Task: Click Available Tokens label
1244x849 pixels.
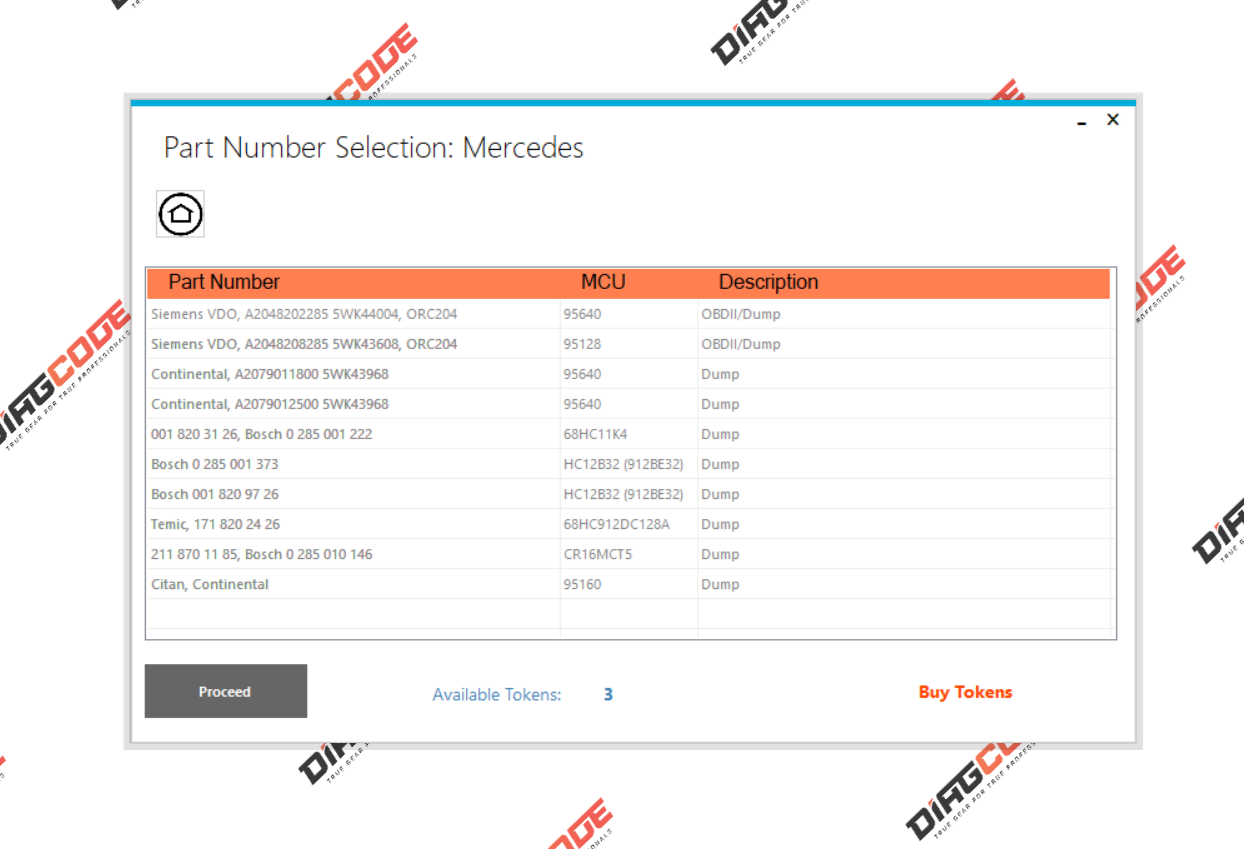Action: tap(497, 695)
